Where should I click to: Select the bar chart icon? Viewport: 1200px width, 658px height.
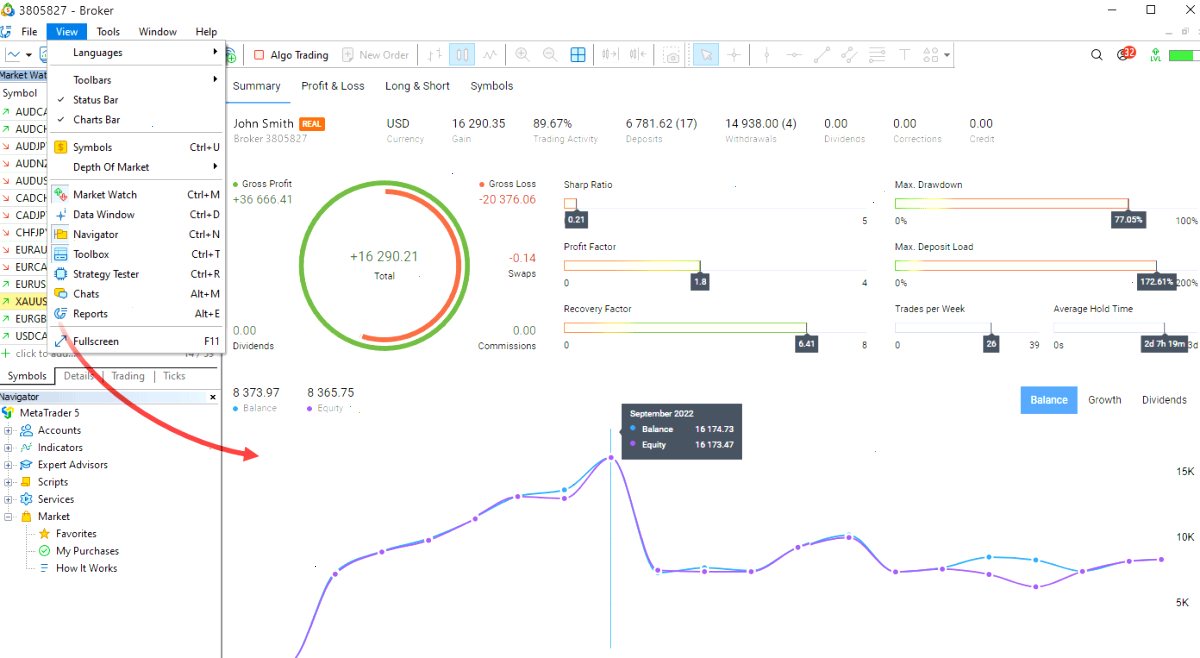click(435, 55)
